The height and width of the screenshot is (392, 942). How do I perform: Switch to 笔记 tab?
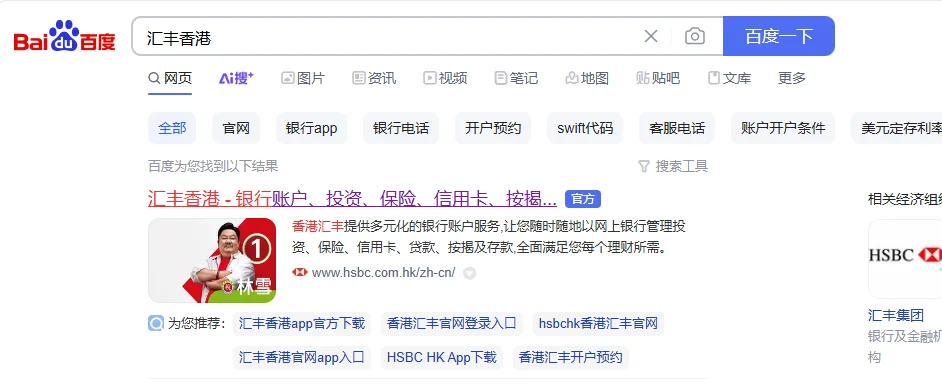pyautogui.click(x=516, y=78)
